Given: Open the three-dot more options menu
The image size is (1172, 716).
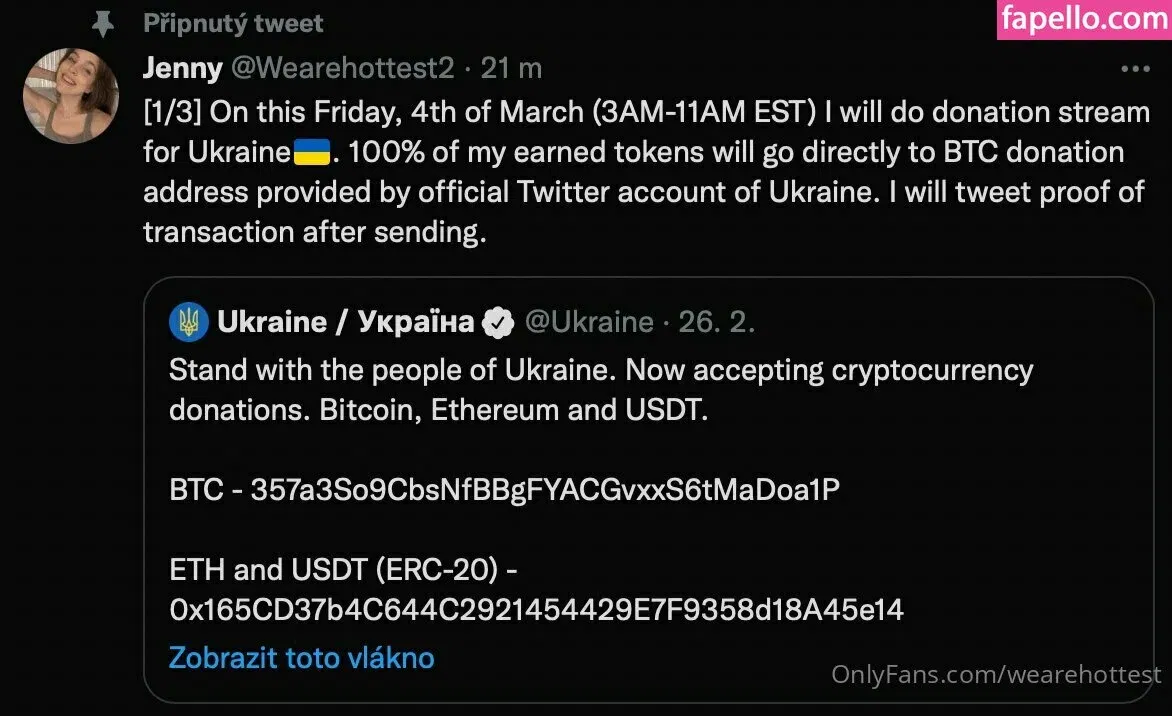Looking at the screenshot, I should (x=1135, y=69).
